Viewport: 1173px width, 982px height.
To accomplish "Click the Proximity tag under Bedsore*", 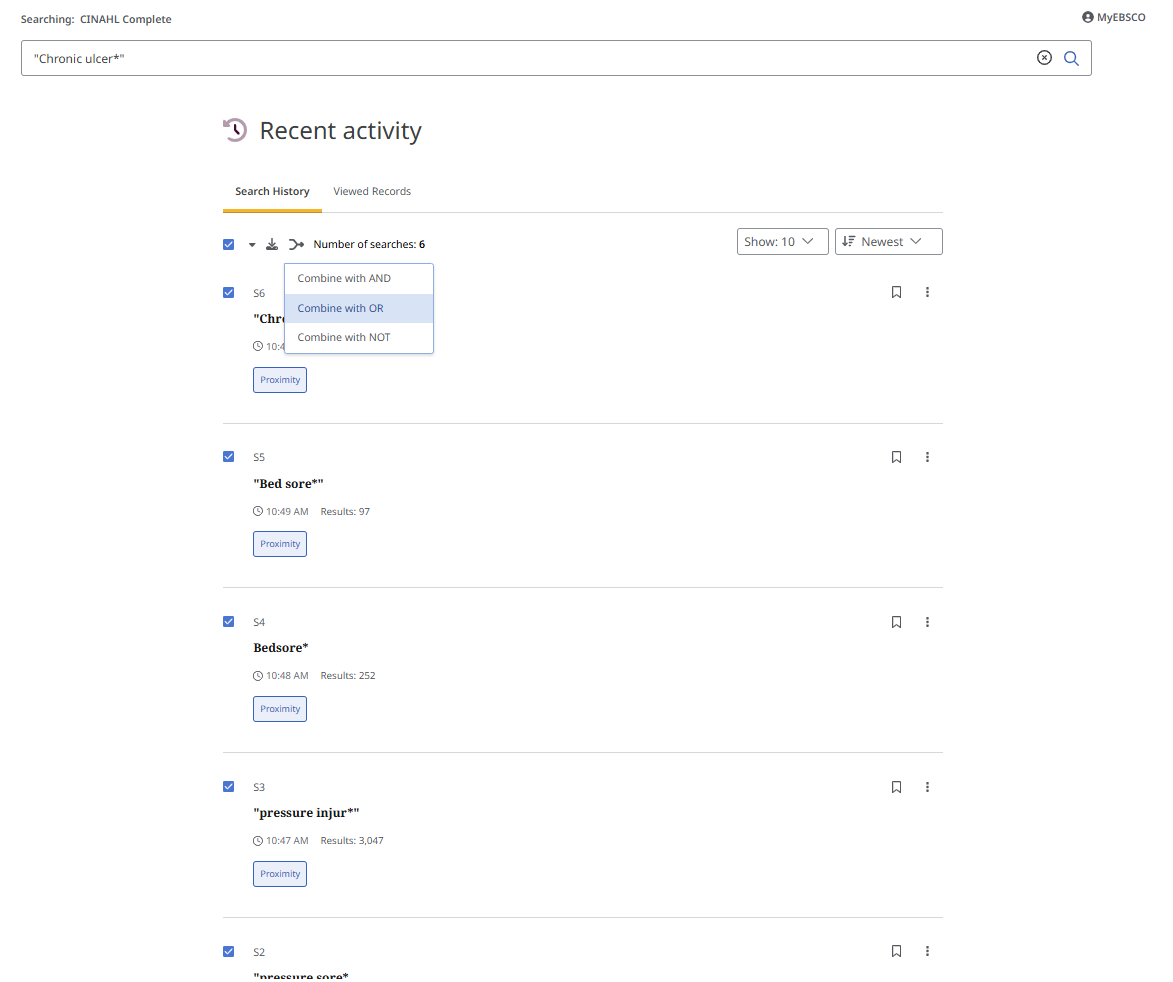I will coord(280,709).
